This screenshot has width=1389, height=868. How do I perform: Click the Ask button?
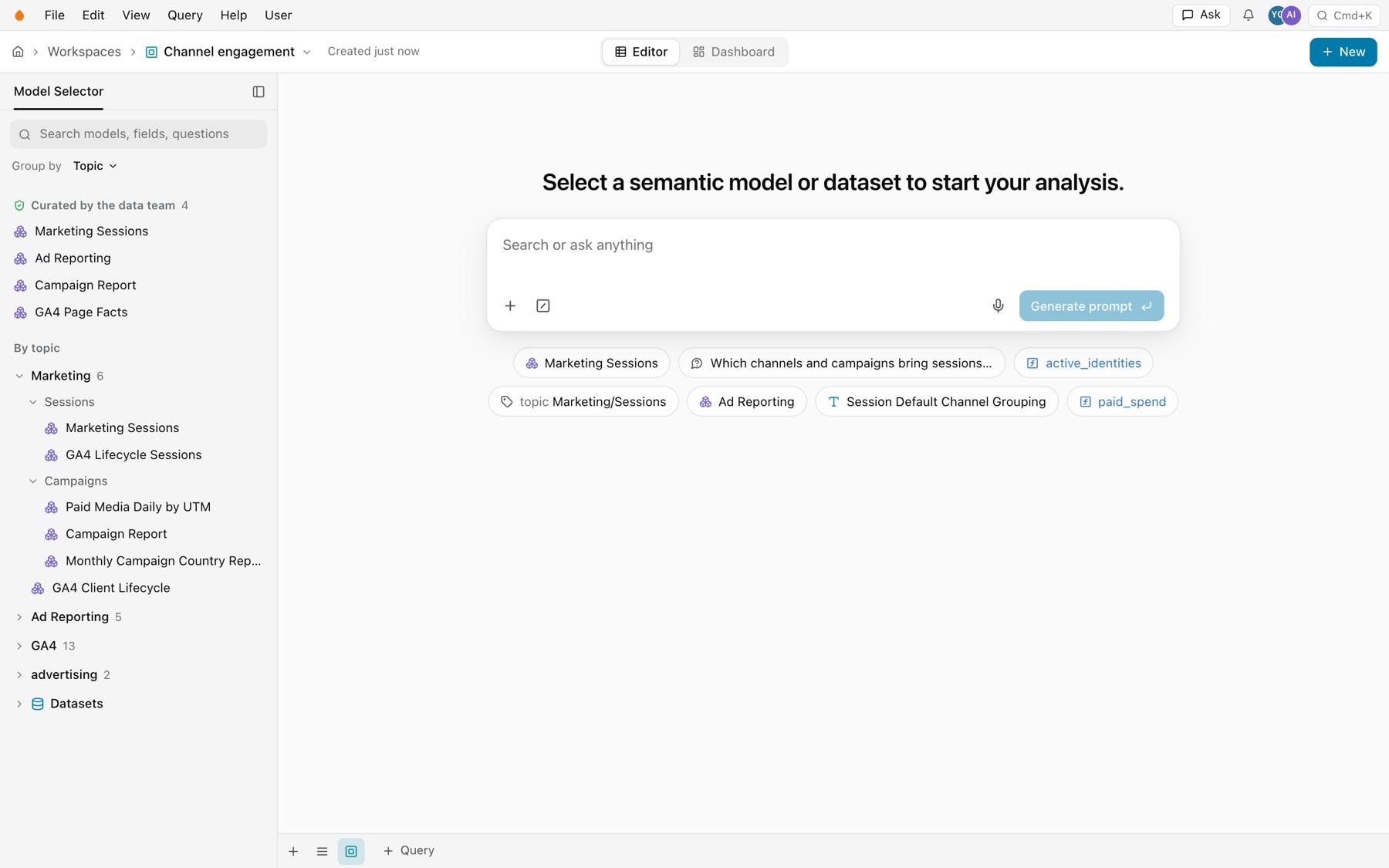coord(1201,15)
